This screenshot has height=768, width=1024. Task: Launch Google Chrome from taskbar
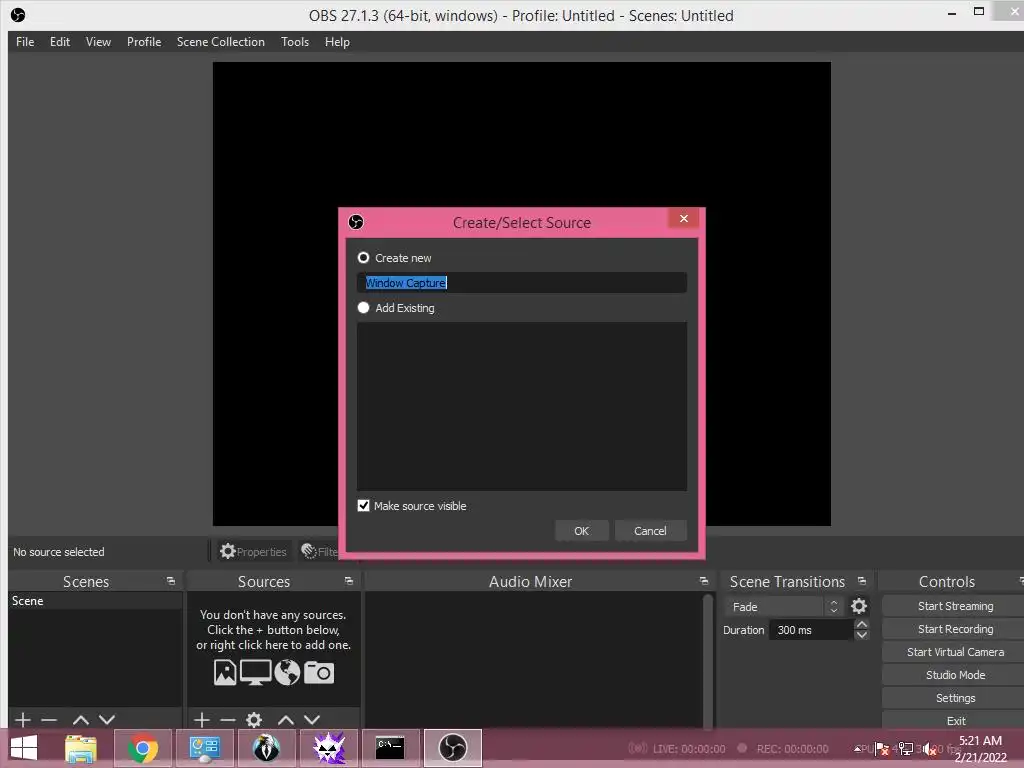142,748
